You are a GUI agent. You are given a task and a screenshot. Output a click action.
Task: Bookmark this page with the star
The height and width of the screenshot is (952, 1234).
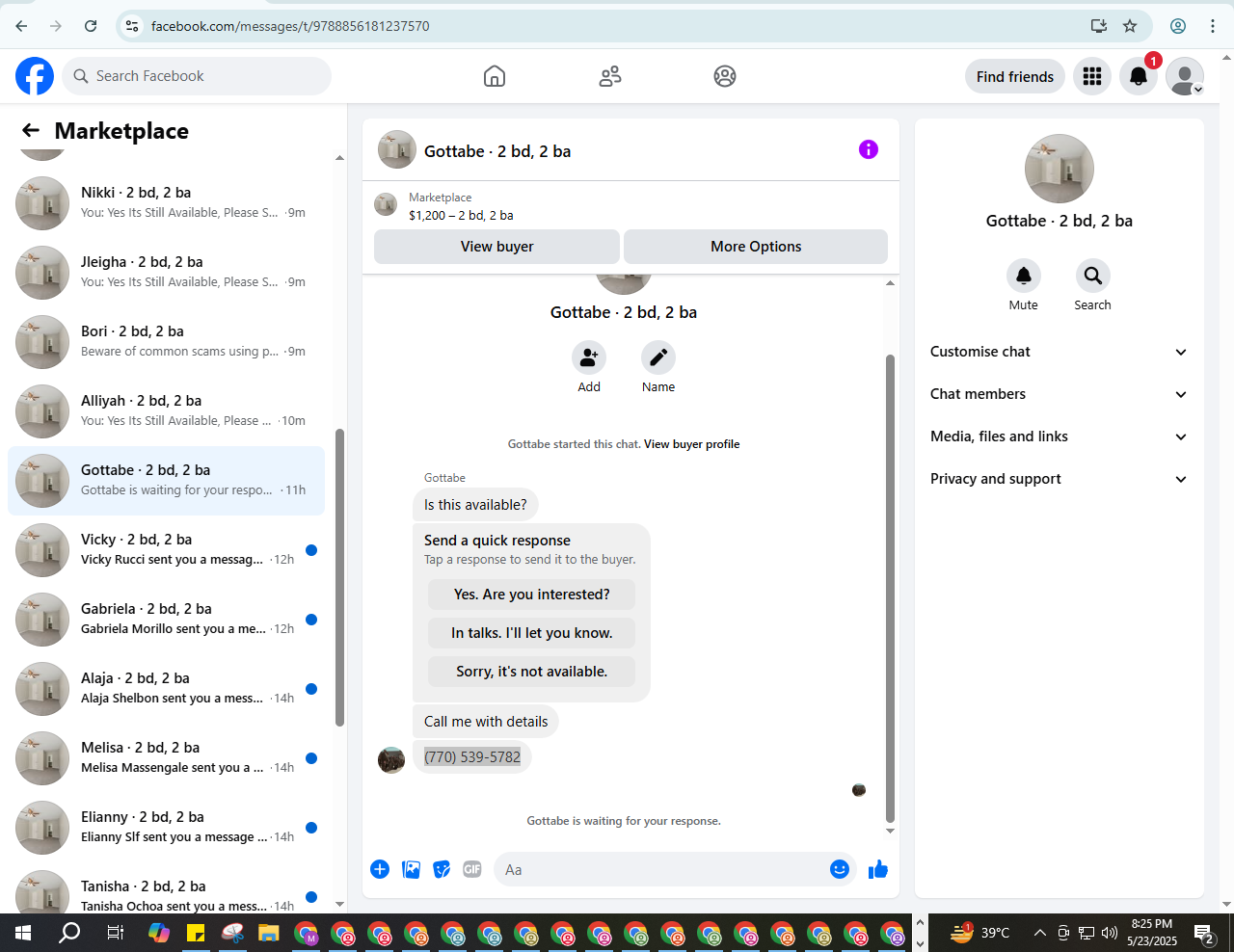tap(1130, 26)
